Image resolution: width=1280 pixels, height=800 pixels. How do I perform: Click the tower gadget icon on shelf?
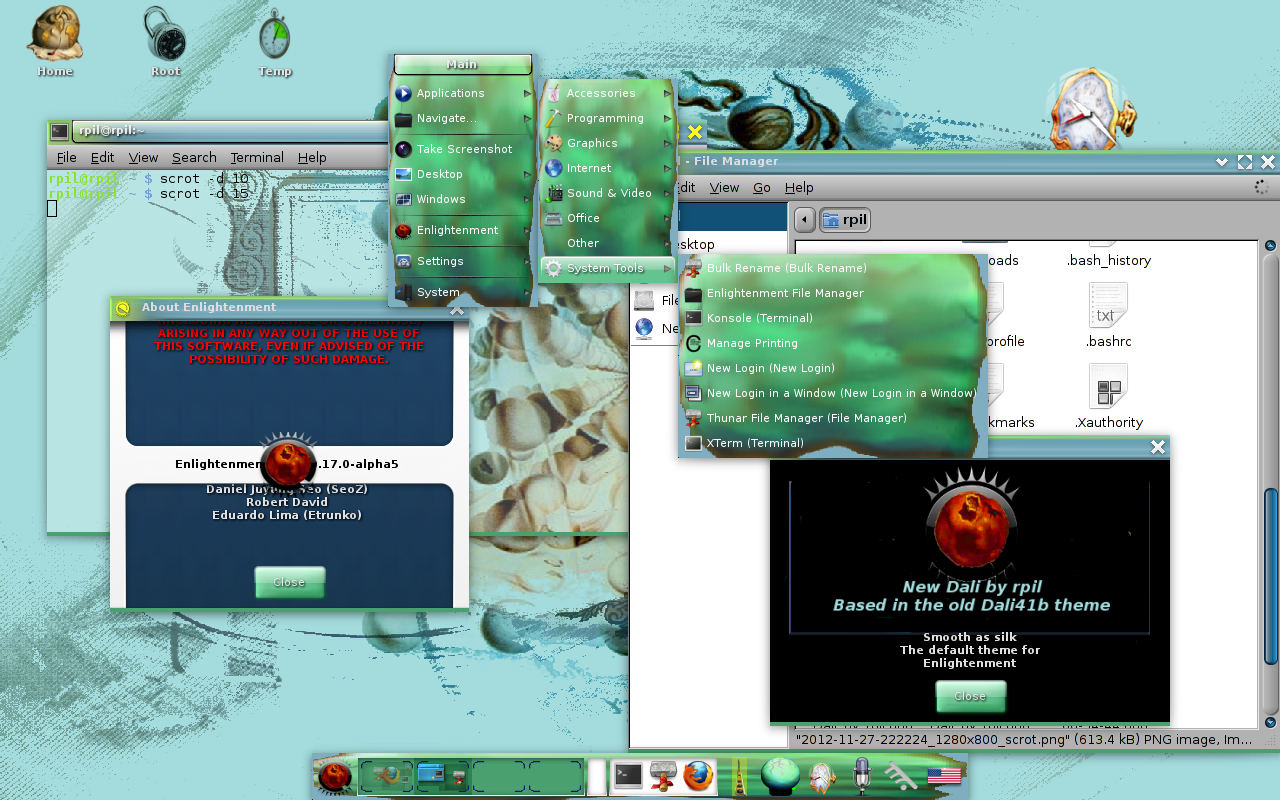[741, 776]
